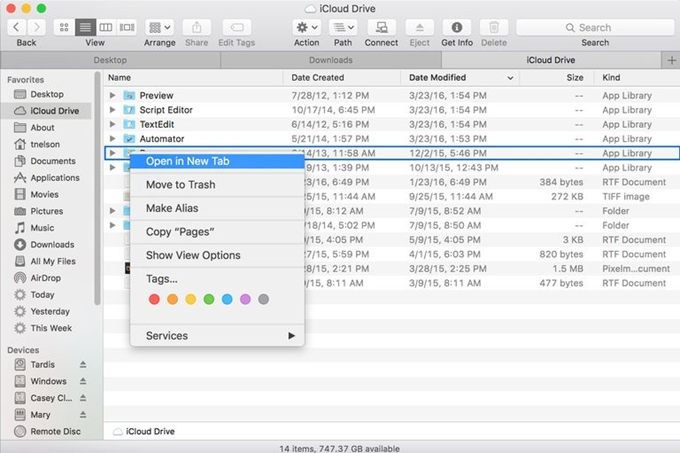Eject the Casey Cl... volume

click(83, 398)
